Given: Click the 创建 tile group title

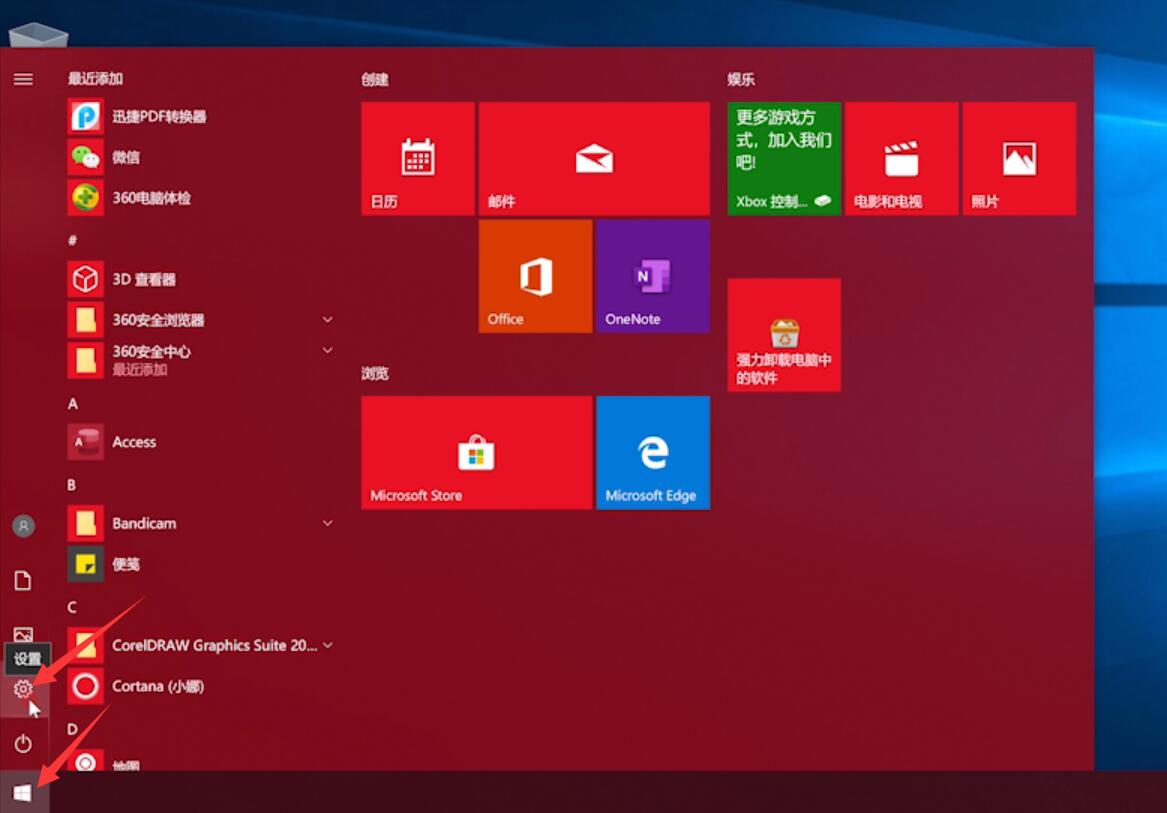Looking at the screenshot, I should (375, 80).
